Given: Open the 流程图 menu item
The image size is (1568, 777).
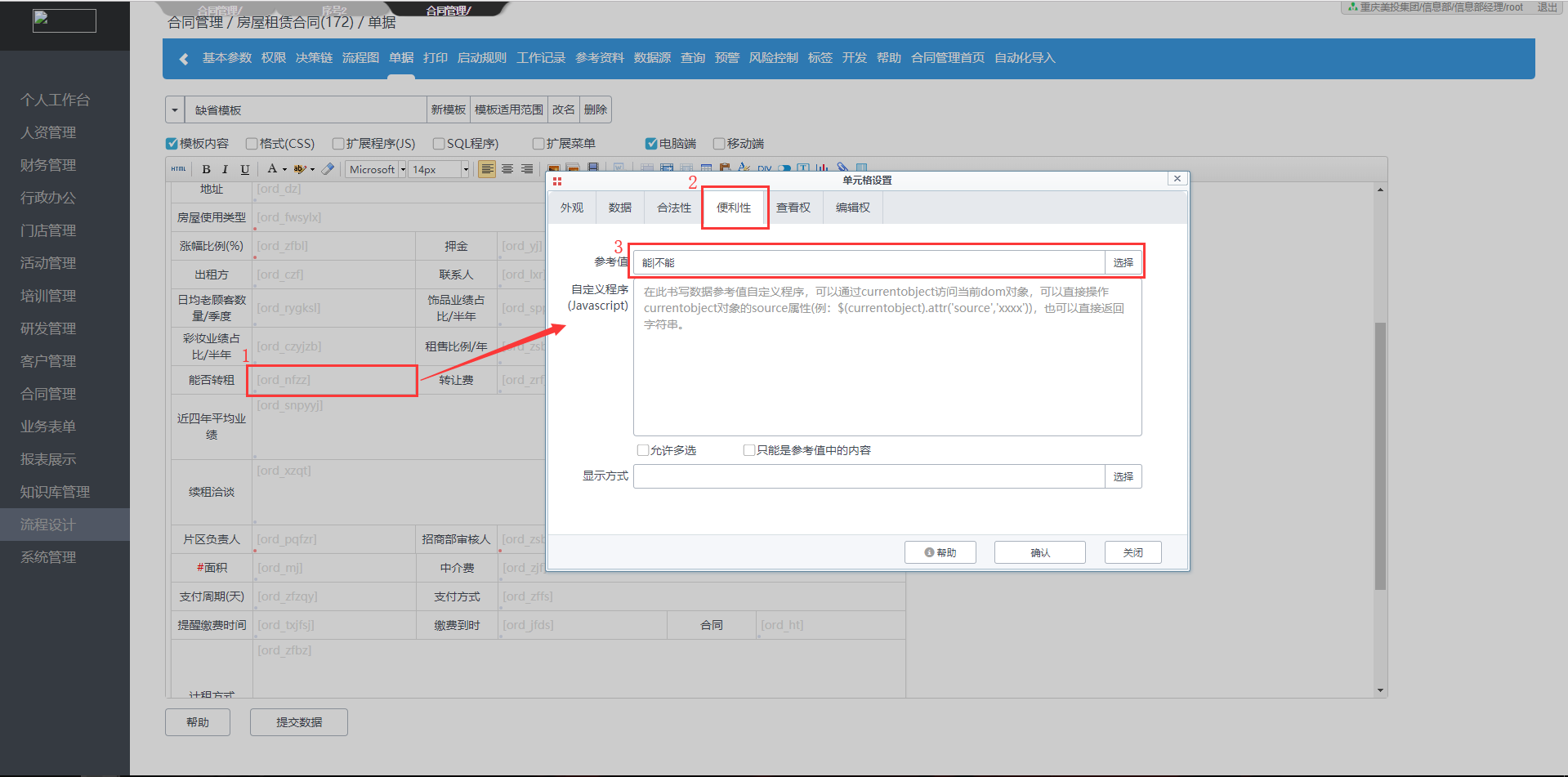Looking at the screenshot, I should [360, 58].
